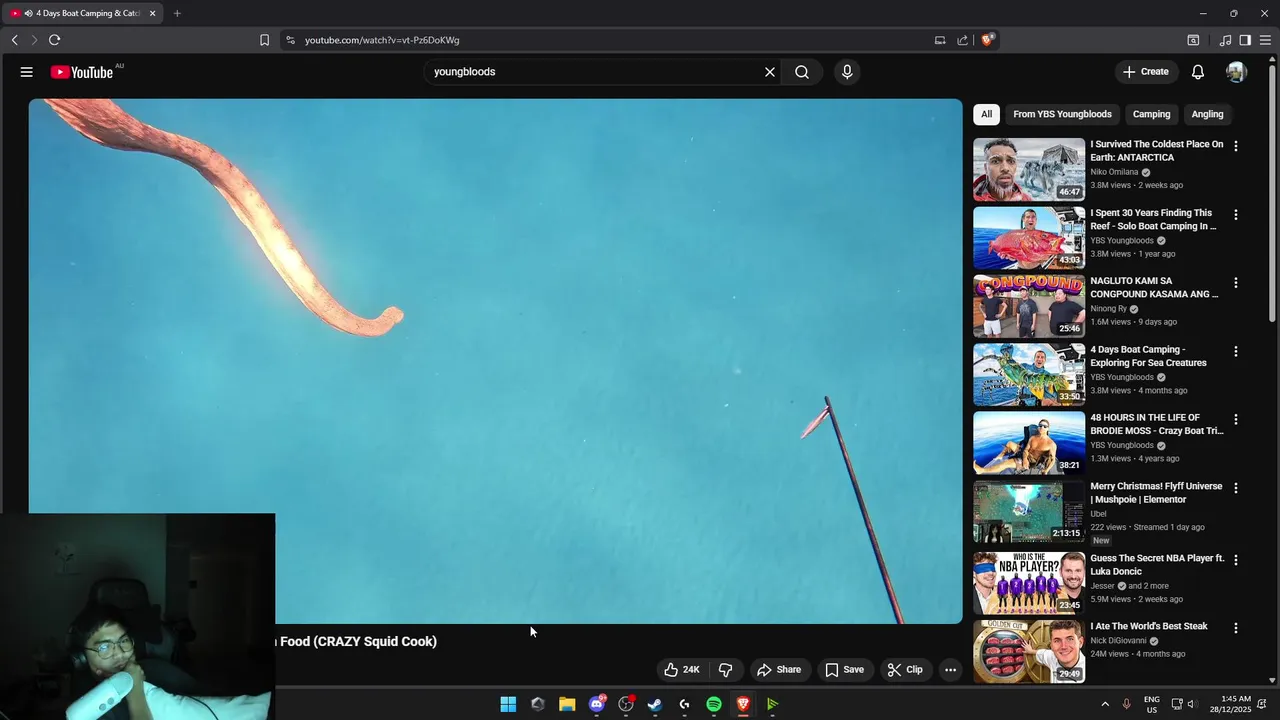The height and width of the screenshot is (720, 1280).
Task: Open the NAGLUTO KAMI SA CONGPOUND thumbnail
Action: tap(1029, 306)
